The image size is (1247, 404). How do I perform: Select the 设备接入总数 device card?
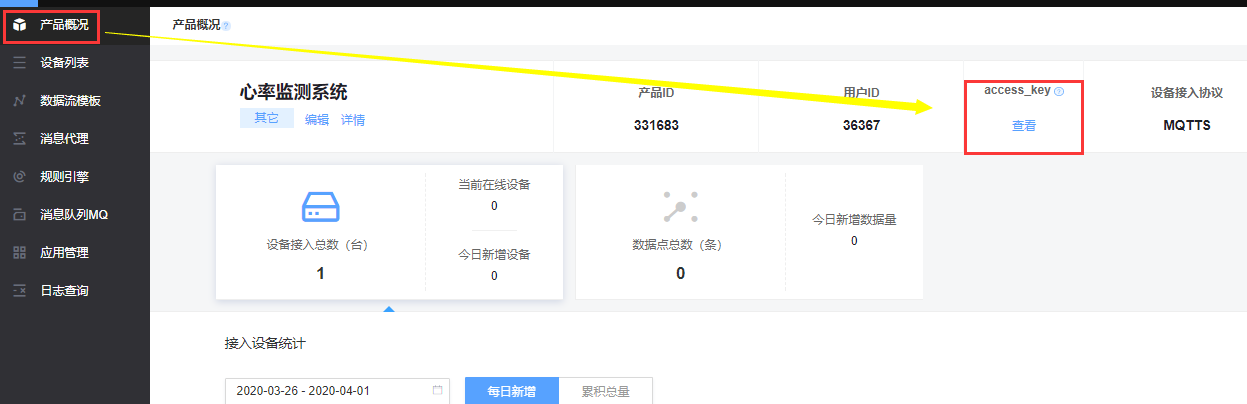click(389, 232)
